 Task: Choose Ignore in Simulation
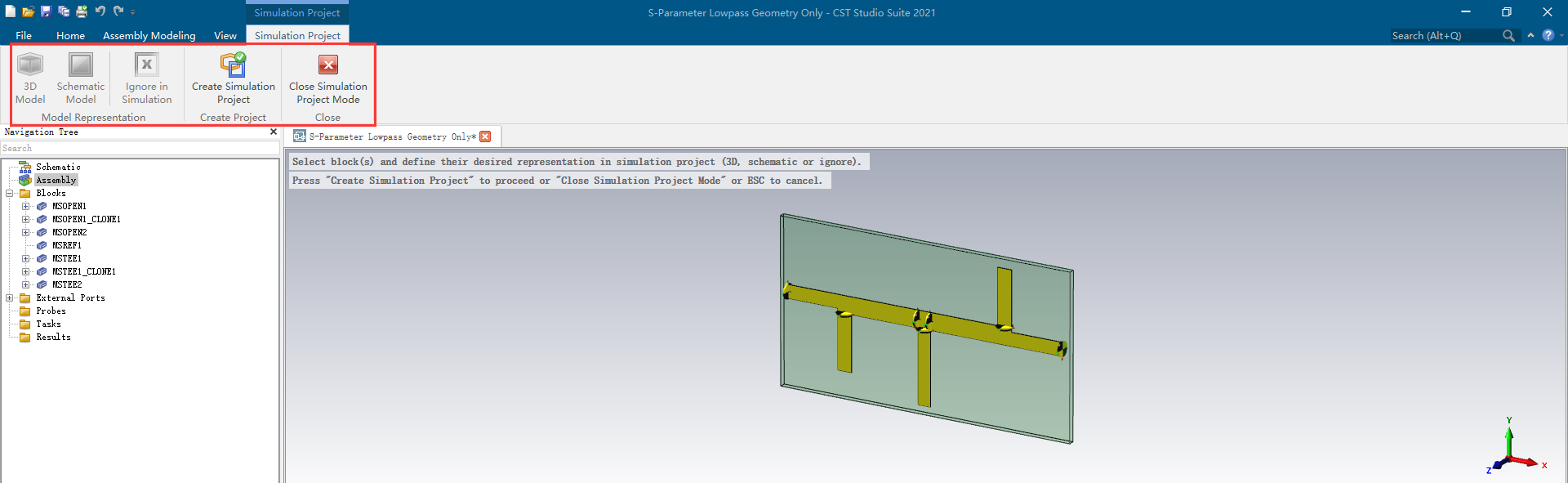(x=147, y=78)
